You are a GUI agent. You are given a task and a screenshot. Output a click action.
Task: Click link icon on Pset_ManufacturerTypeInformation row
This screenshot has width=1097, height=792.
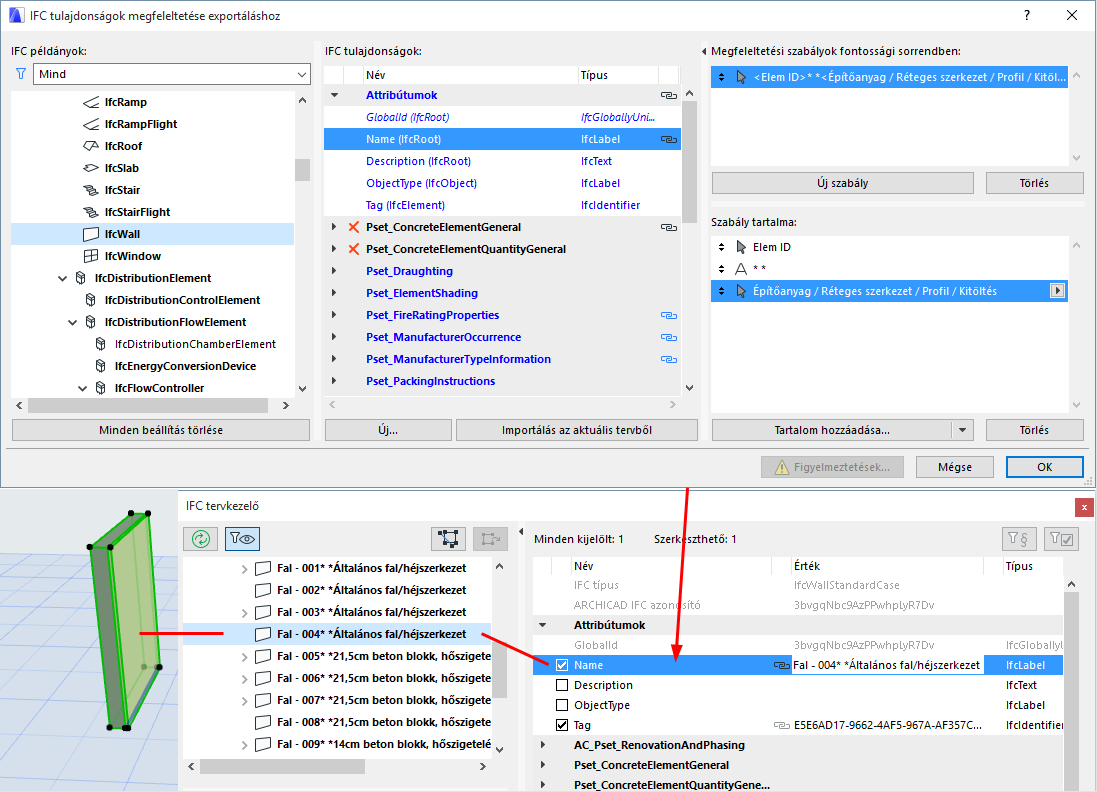[x=669, y=360]
